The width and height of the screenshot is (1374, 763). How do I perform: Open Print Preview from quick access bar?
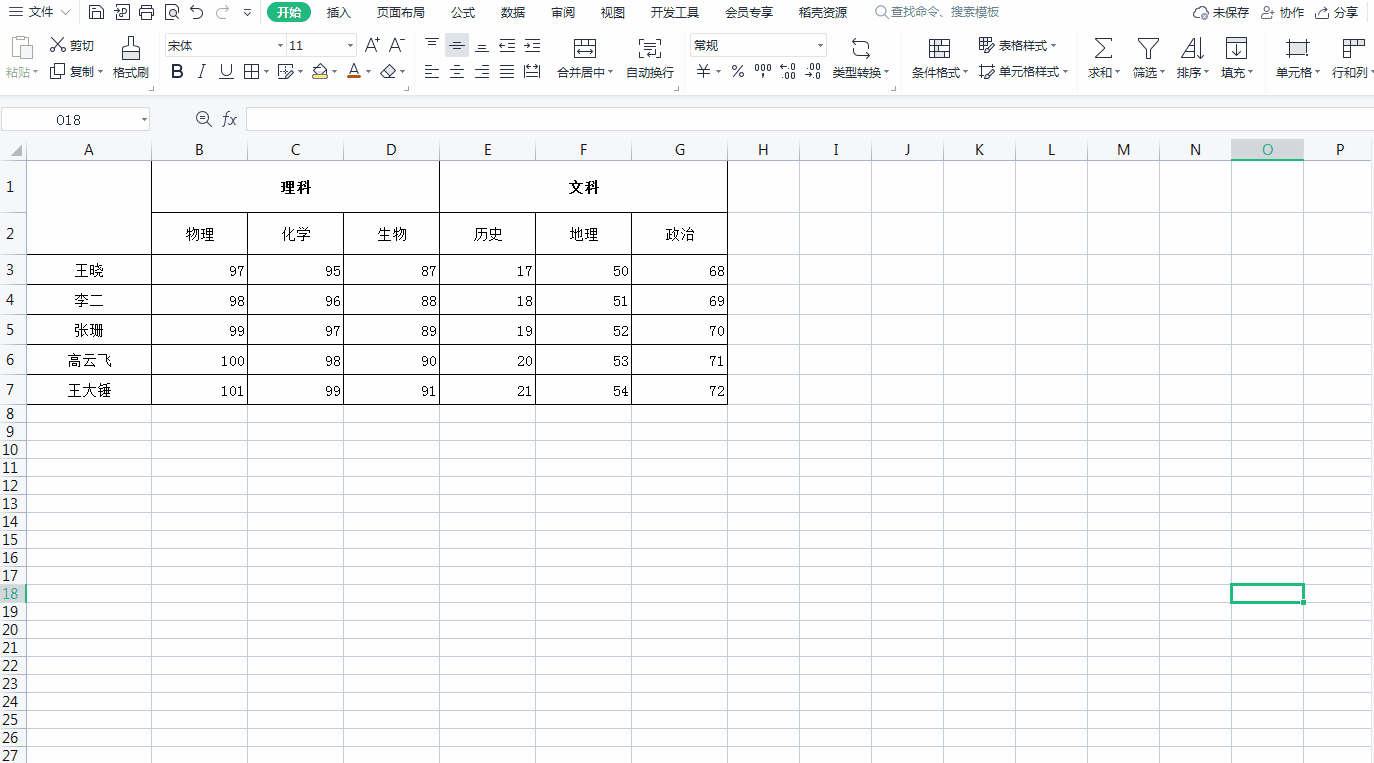coord(172,13)
